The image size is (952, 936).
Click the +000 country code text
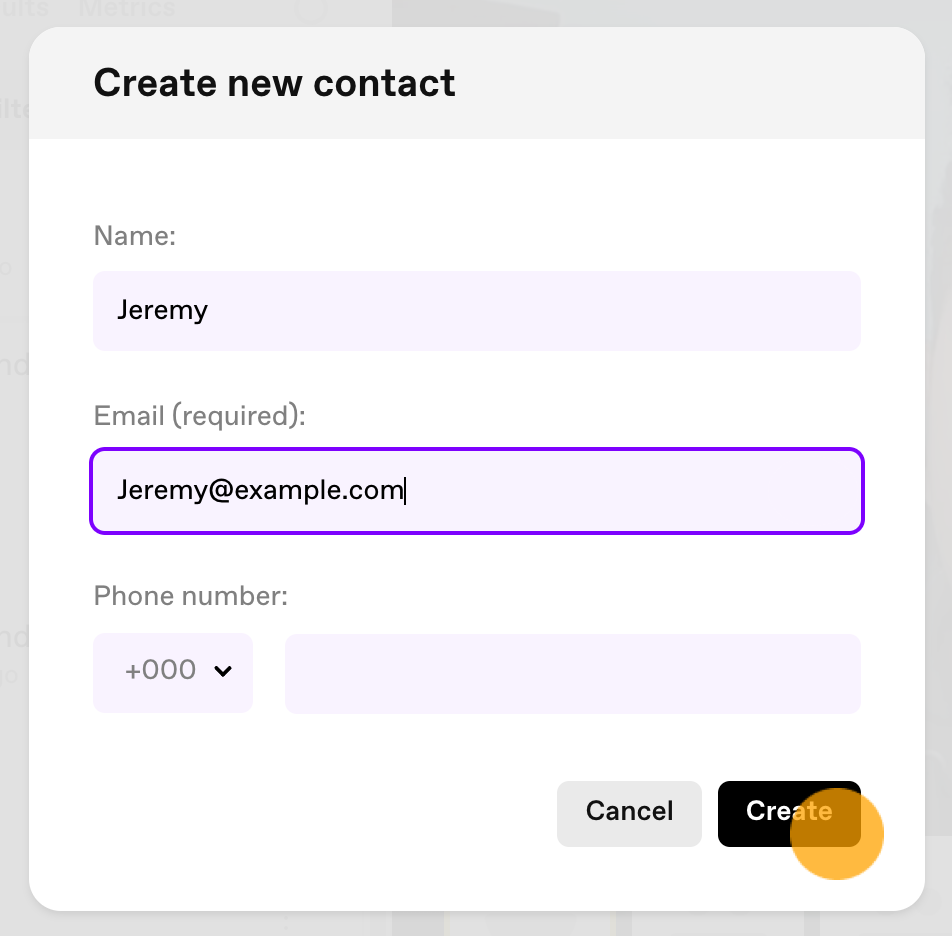point(160,670)
